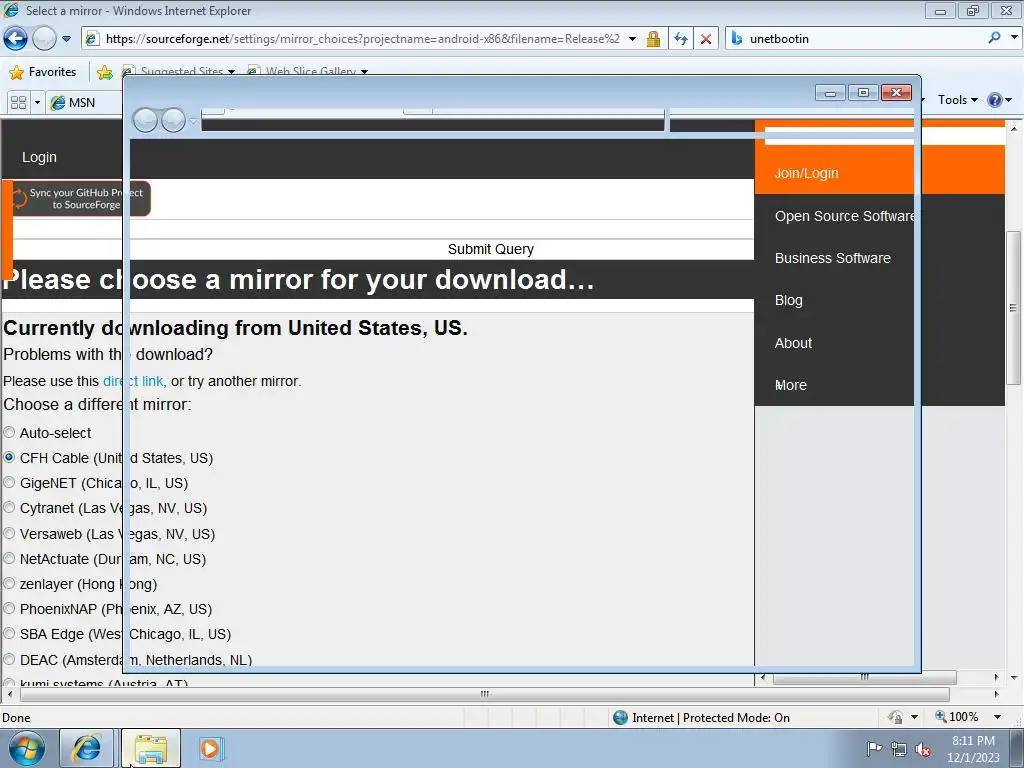The height and width of the screenshot is (768, 1024).
Task: Open the tab list dropdown arrow
Action: [x=37, y=103]
